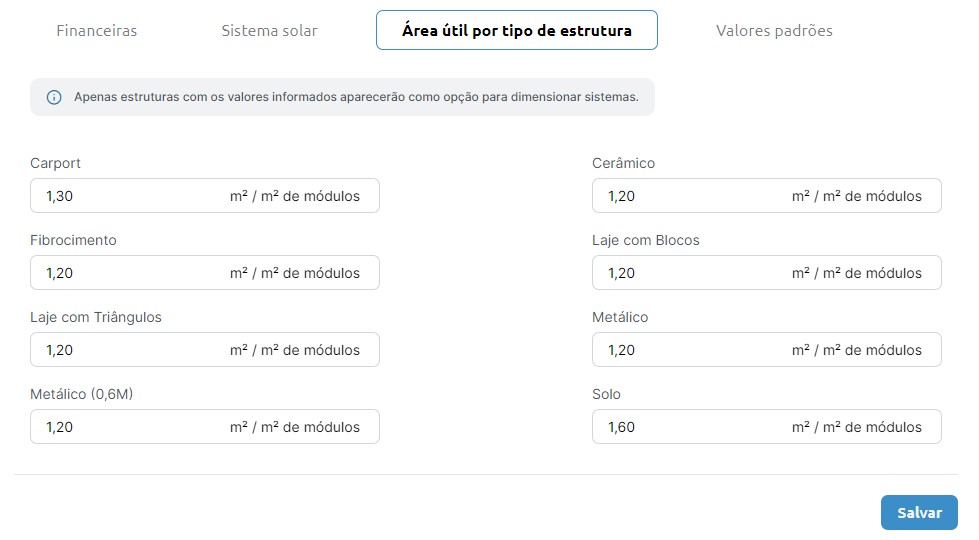Go to the Valores padrões tab
The width and height of the screenshot is (979, 540).
pyautogui.click(x=774, y=31)
